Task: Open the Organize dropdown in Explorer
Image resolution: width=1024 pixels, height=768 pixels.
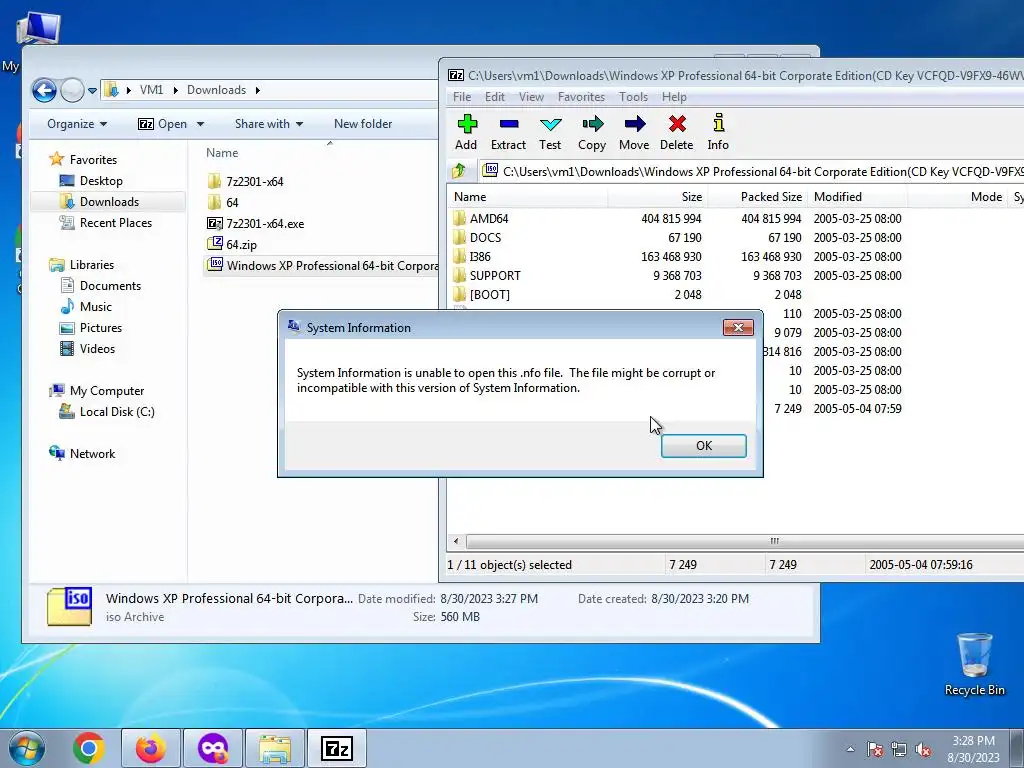Action: pos(77,123)
